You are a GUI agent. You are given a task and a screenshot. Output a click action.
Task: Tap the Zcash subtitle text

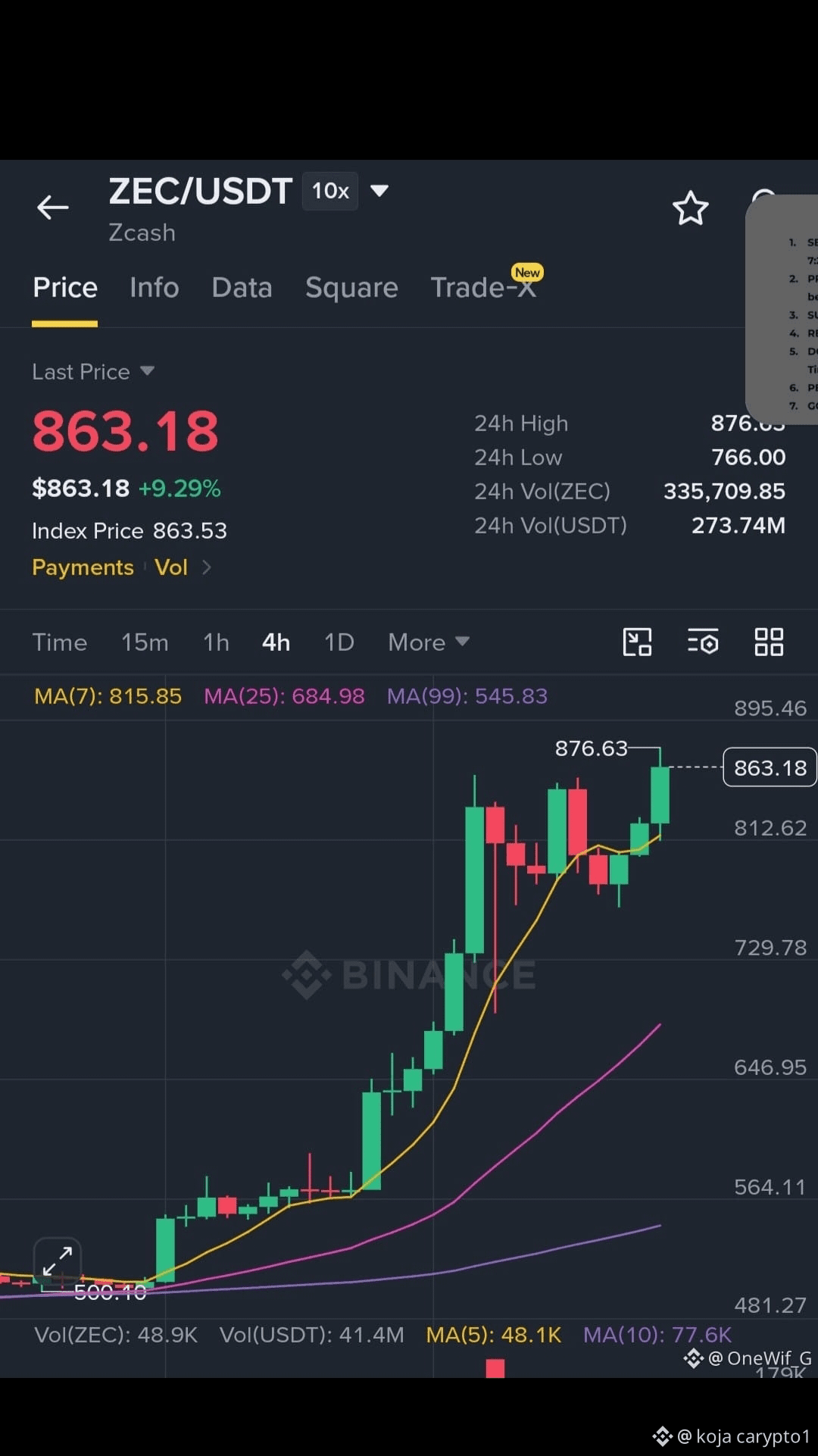click(142, 233)
